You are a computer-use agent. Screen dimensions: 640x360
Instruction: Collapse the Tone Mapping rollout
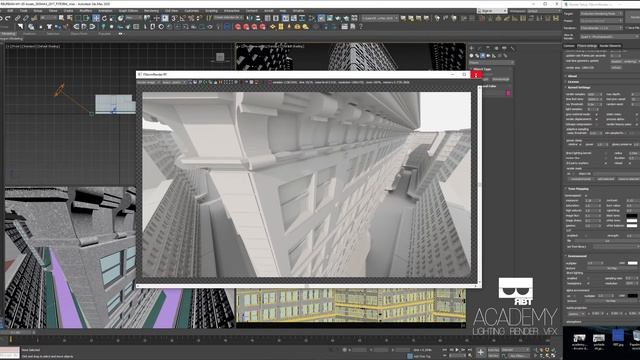[577, 189]
